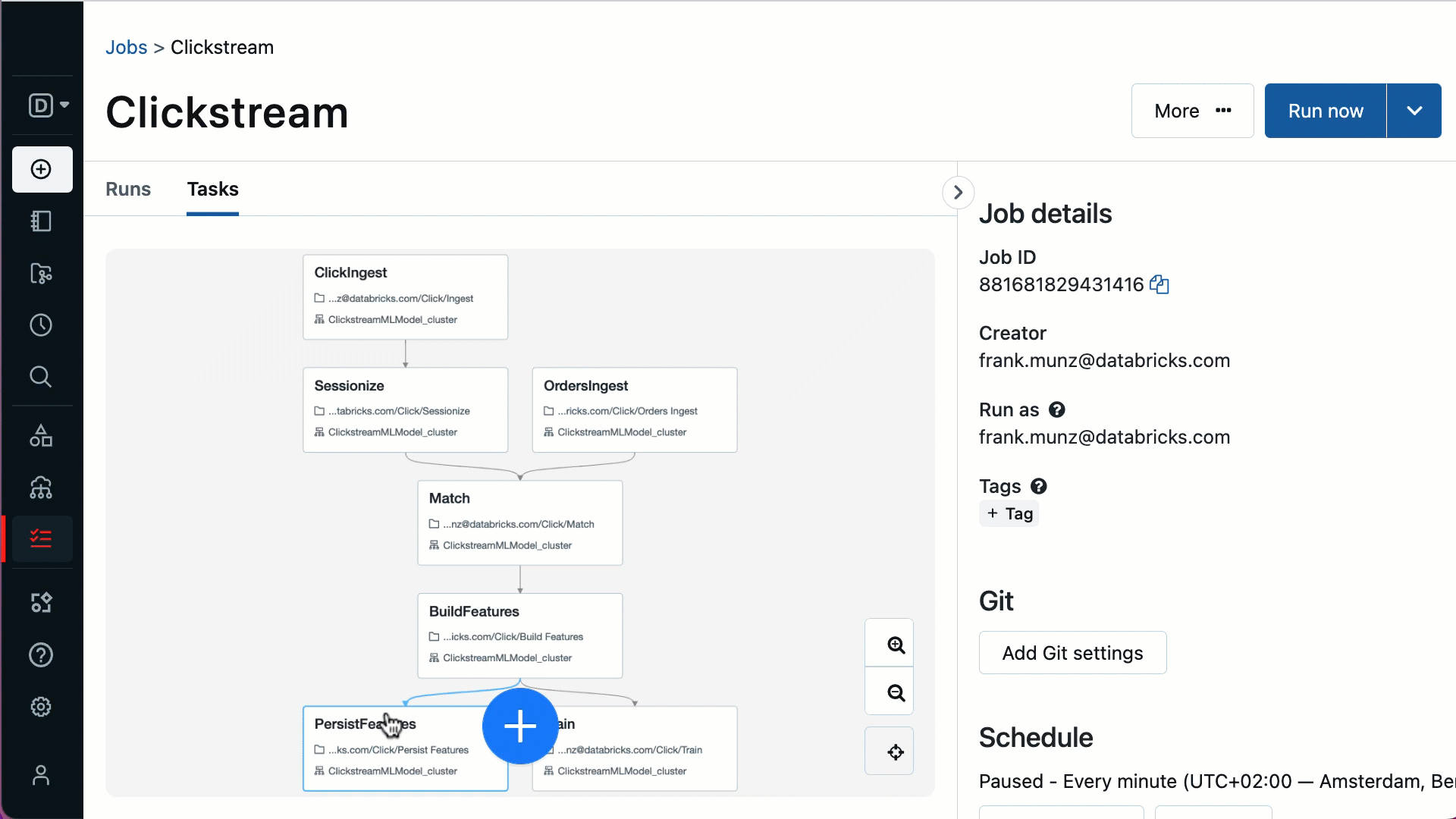Switch to the Runs tab
This screenshot has width=1456, height=819.
(x=128, y=189)
